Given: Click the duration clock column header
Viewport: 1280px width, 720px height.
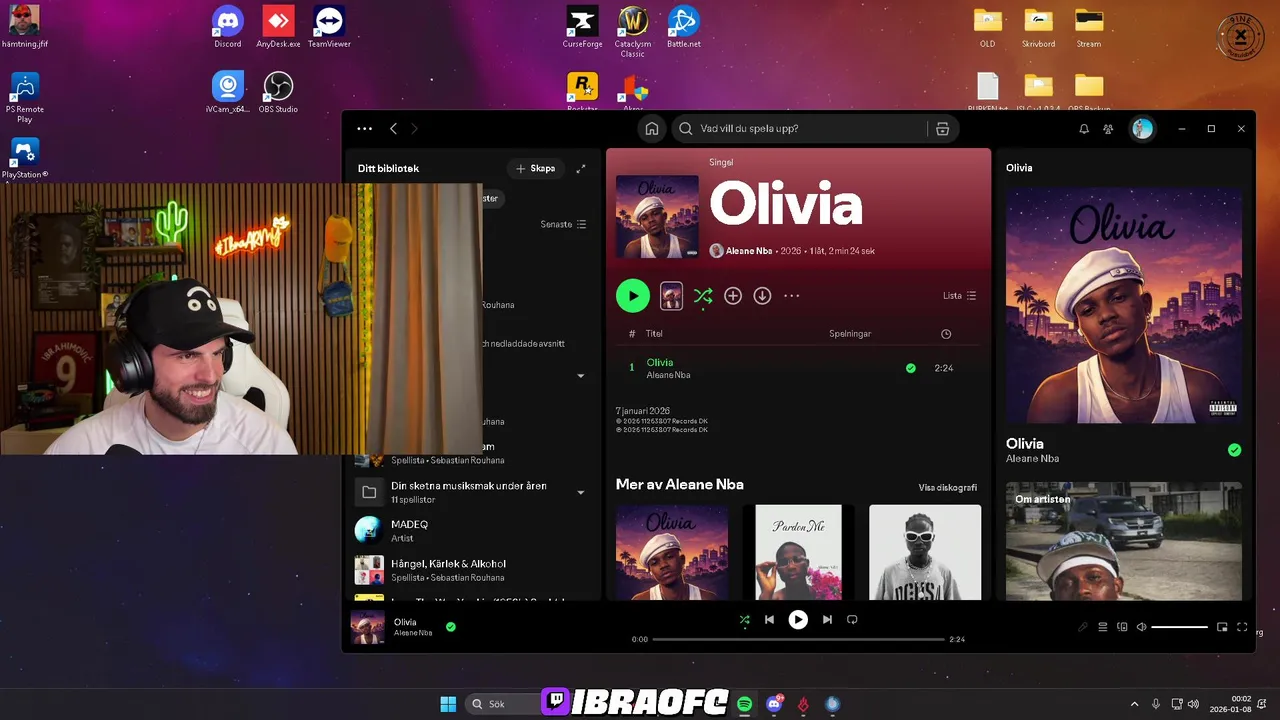Looking at the screenshot, I should (946, 334).
